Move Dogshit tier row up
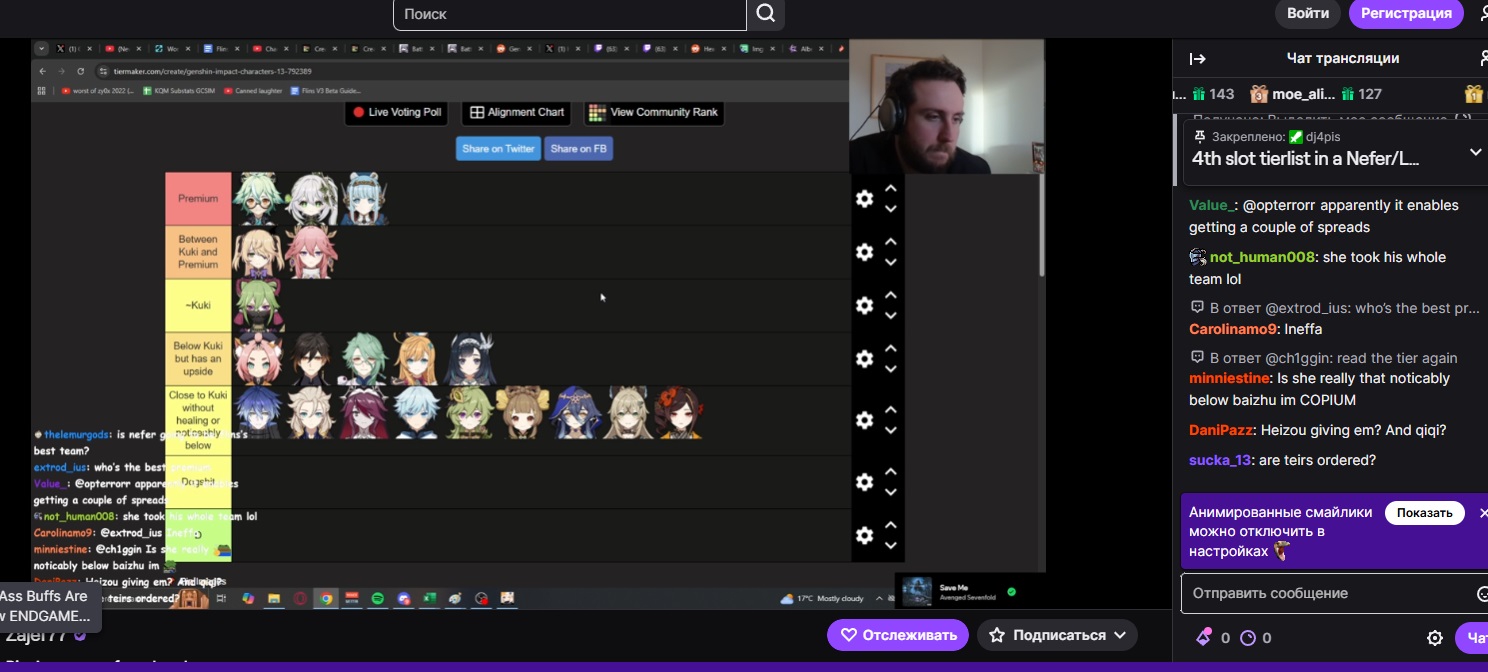The height and width of the screenshot is (672, 1488). tap(890, 471)
